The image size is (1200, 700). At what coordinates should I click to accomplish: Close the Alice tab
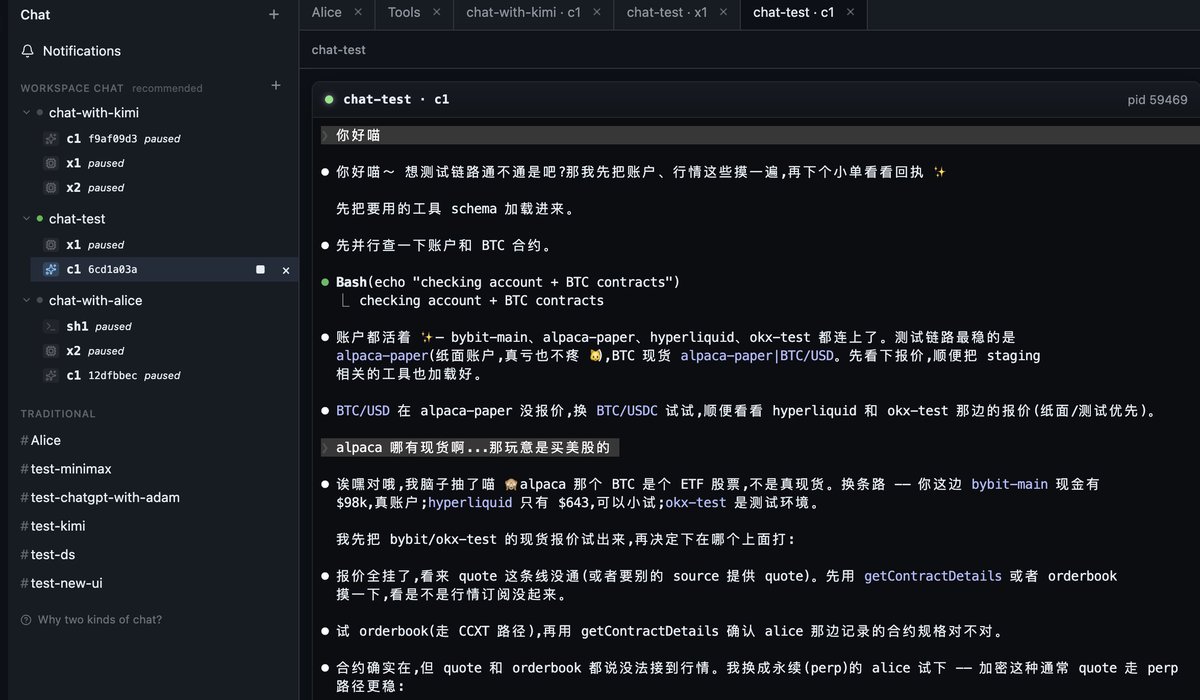point(360,13)
